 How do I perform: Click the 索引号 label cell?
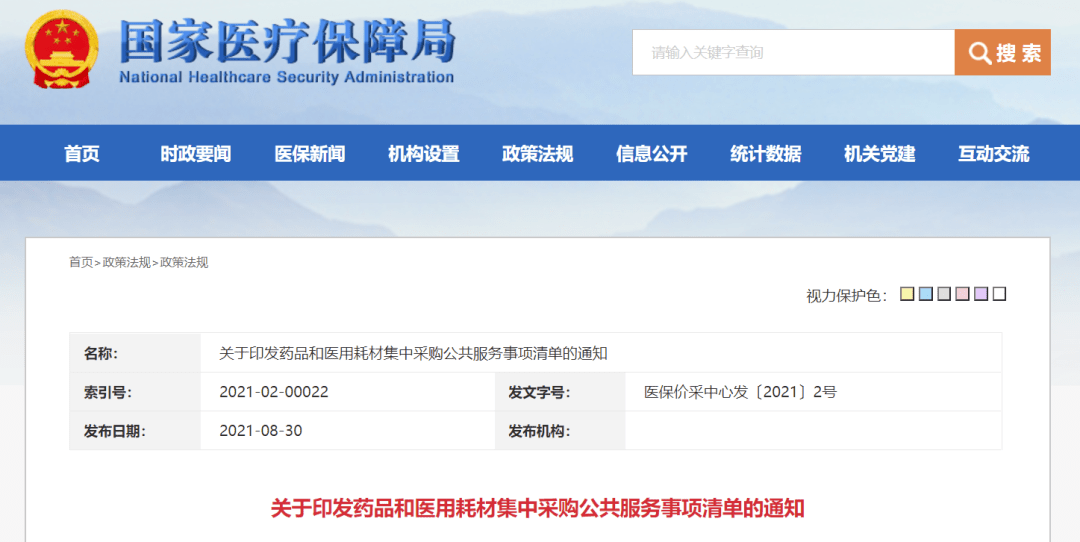tap(135, 392)
